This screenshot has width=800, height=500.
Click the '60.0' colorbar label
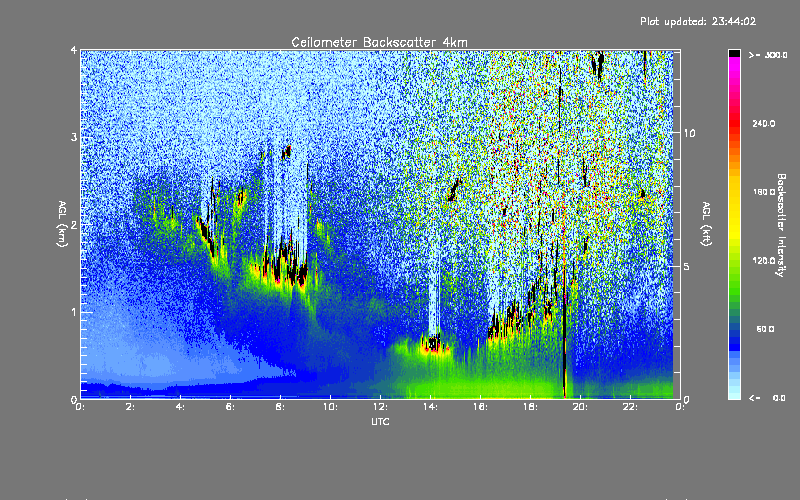765,329
